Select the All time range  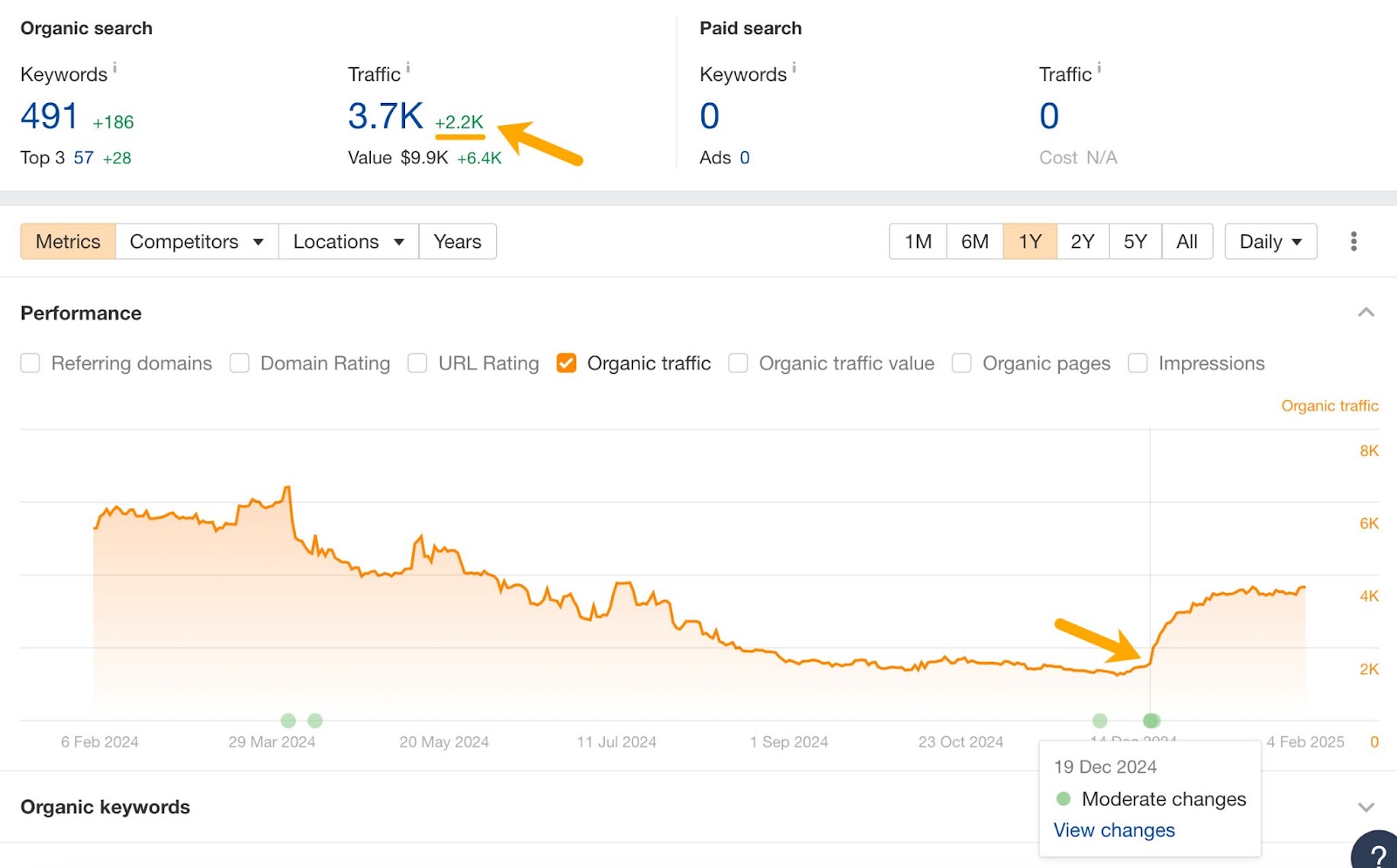click(1187, 241)
